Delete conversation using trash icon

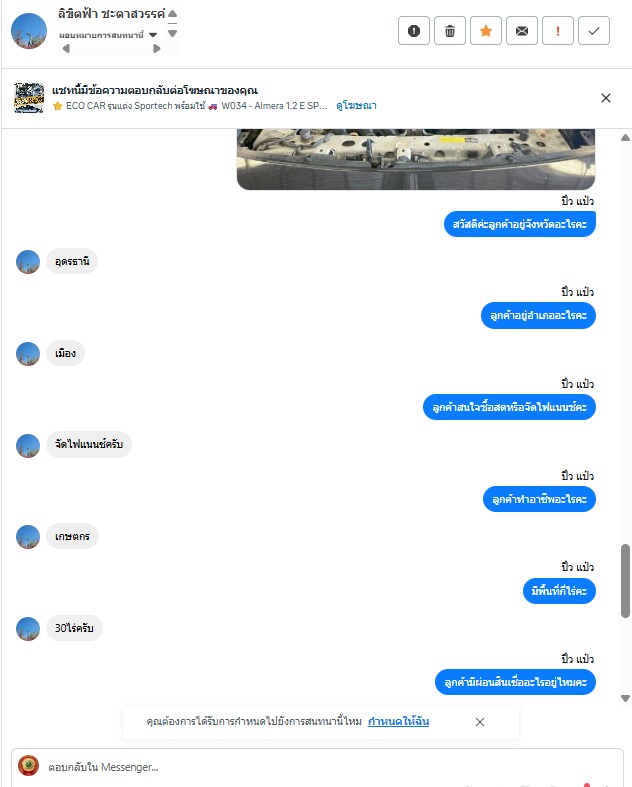click(450, 31)
